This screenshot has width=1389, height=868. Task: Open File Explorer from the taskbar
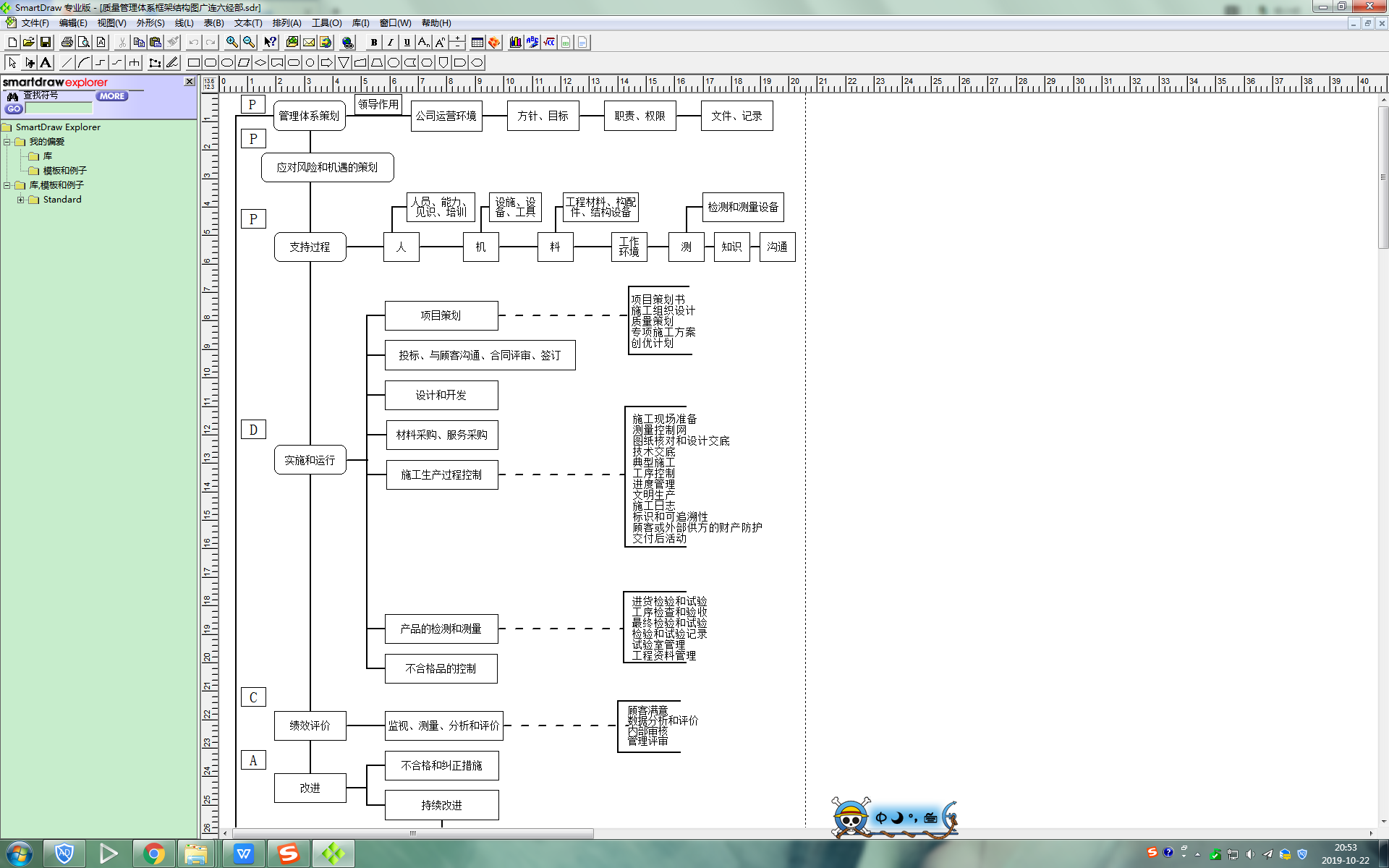(196, 854)
